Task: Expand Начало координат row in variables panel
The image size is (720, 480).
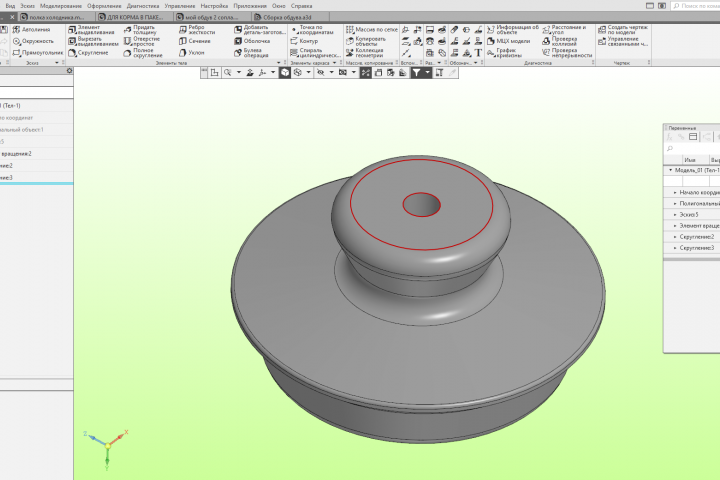Action: coord(675,192)
